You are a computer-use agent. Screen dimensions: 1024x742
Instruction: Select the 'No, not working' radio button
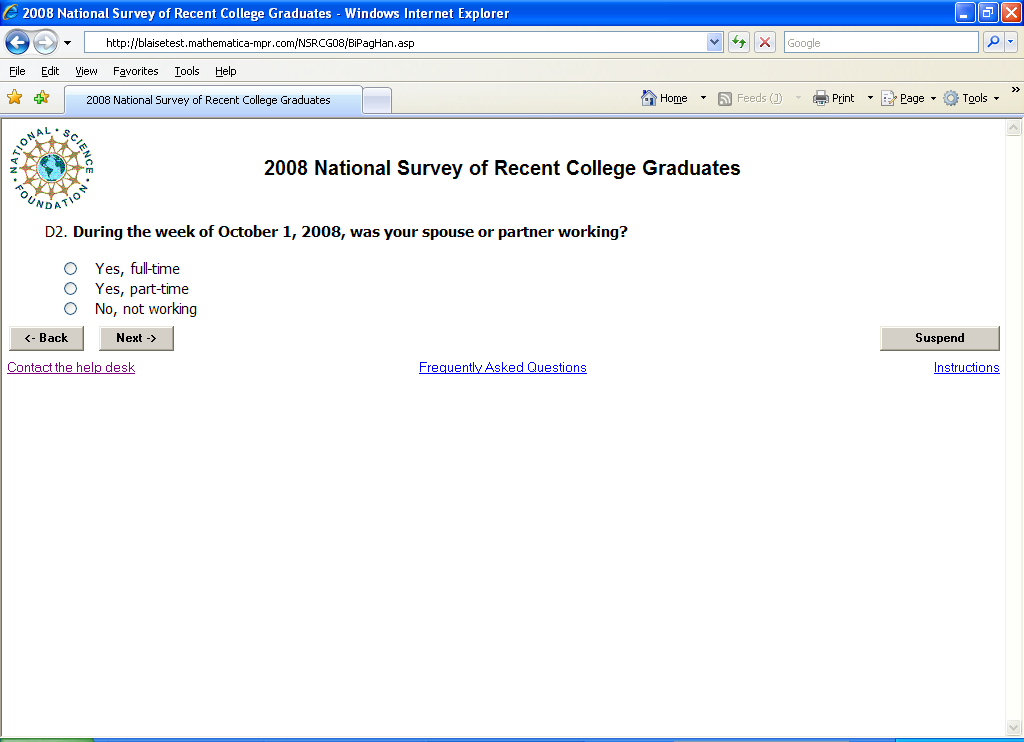point(71,309)
